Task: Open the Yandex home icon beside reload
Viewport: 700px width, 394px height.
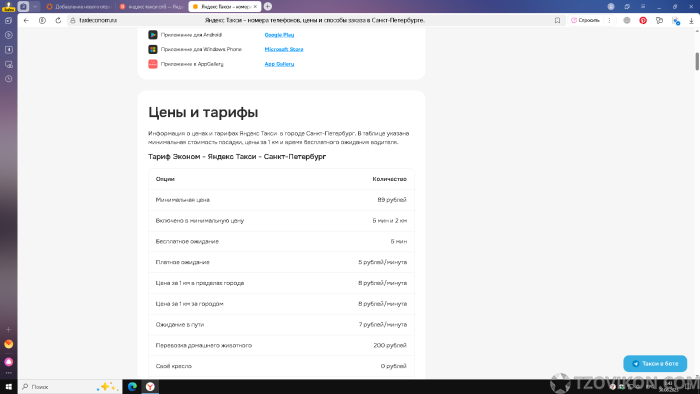Action: point(42,21)
